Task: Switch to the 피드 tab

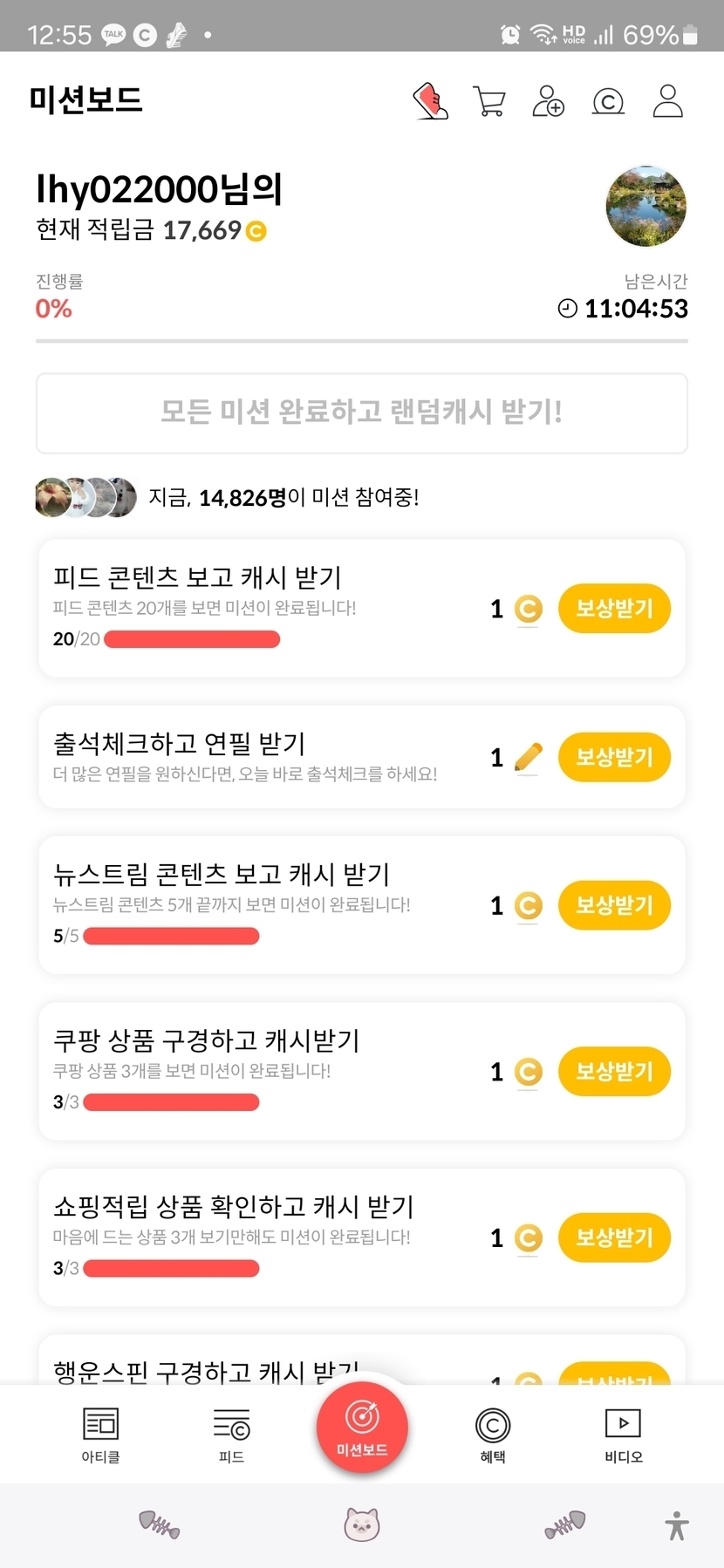Action: 231,1435
